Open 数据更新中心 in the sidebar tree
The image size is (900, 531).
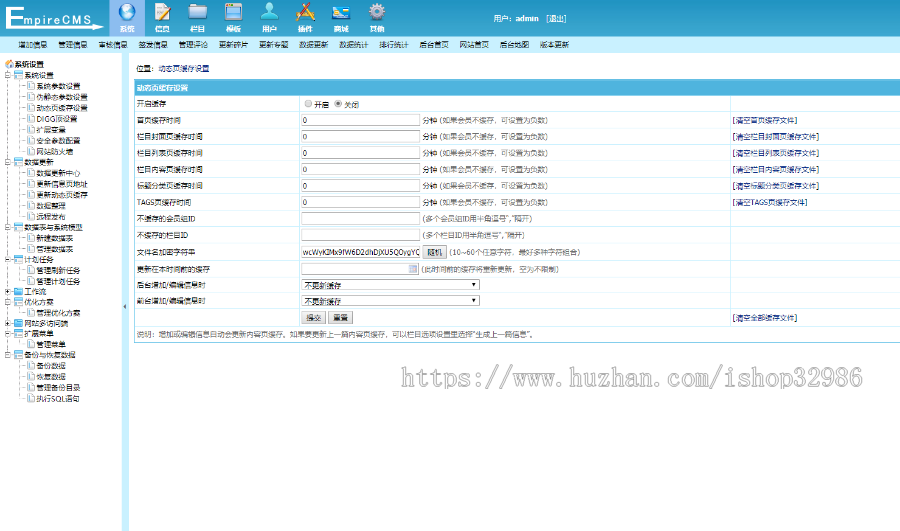click(x=59, y=173)
